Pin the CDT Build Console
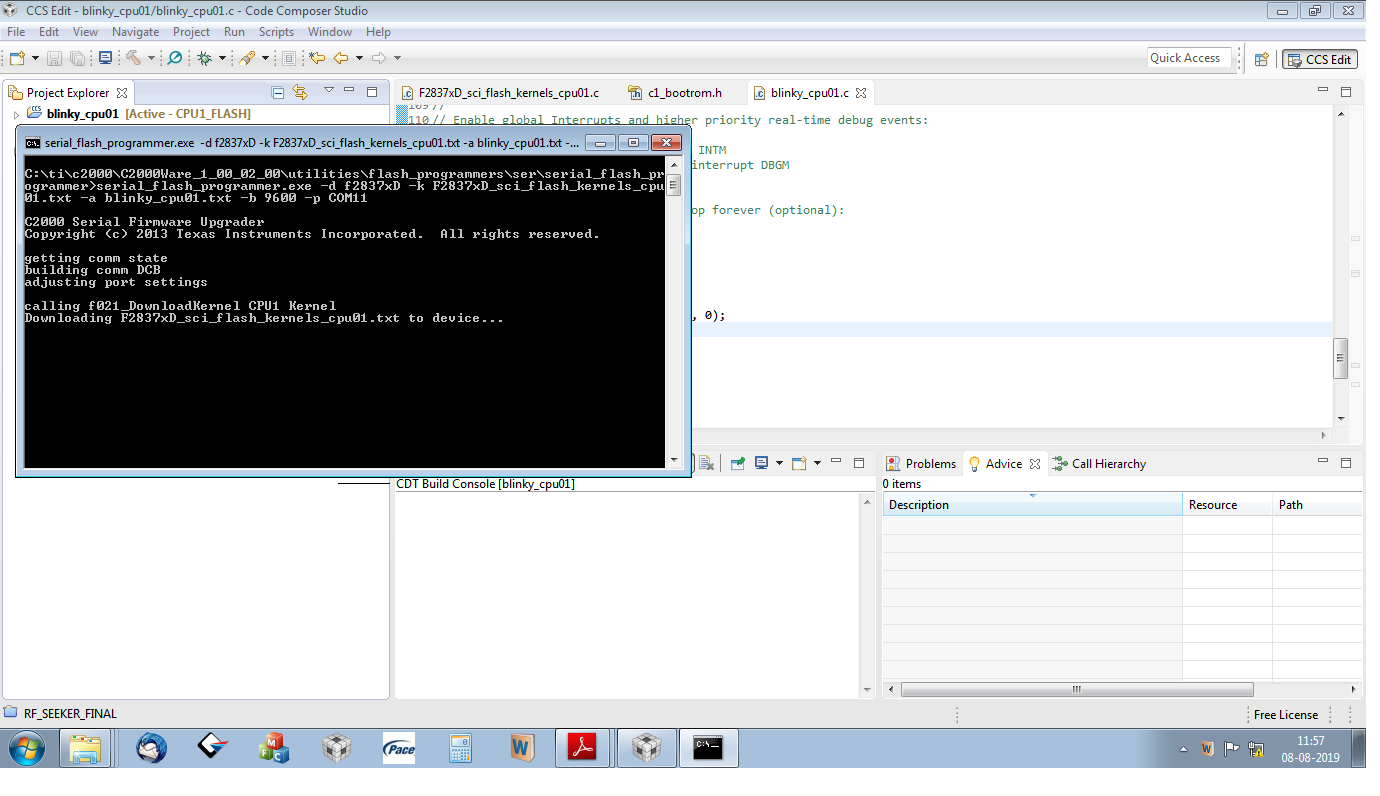Viewport: 1380px width, 796px height. point(738,463)
